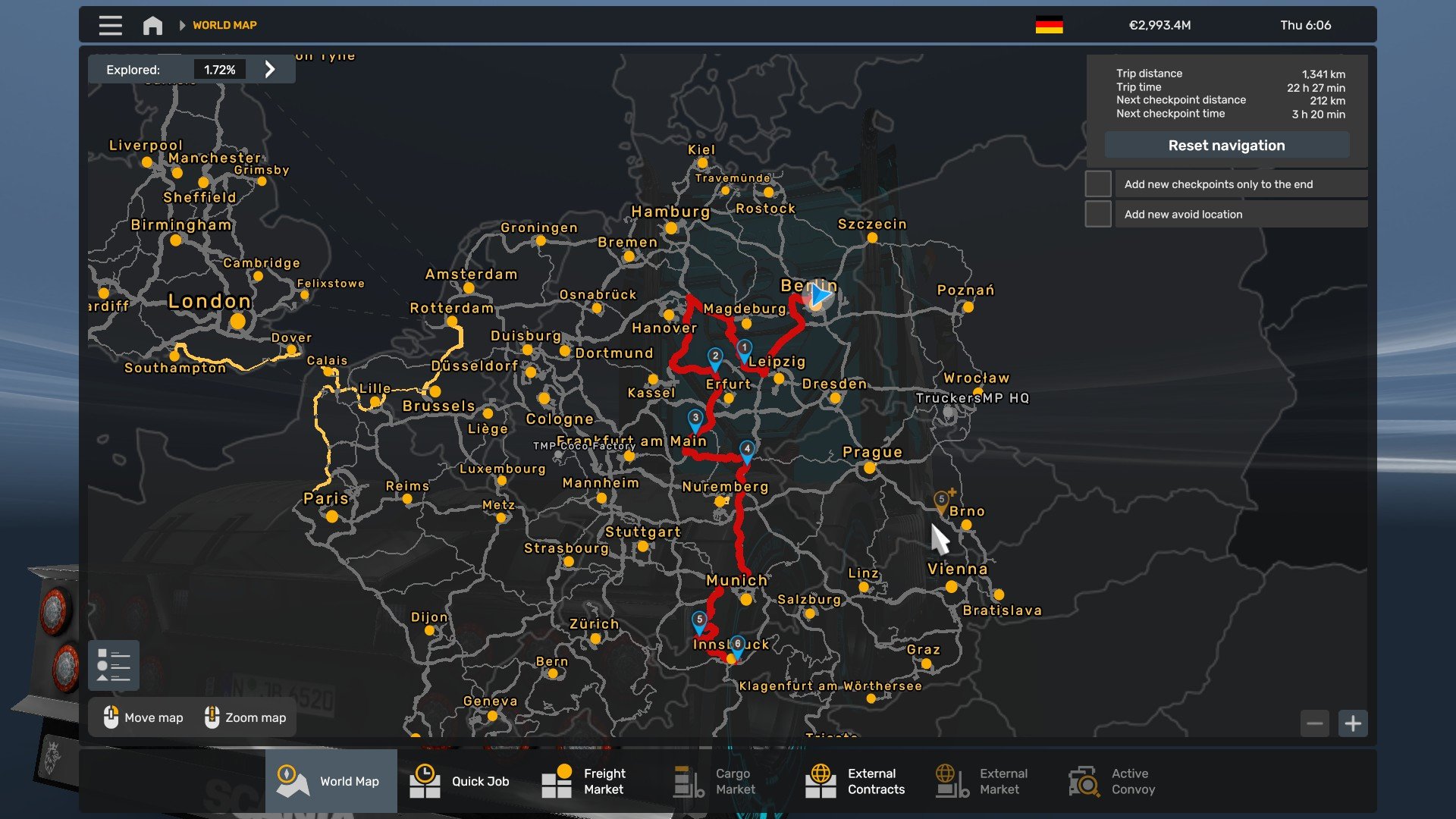The image size is (1456, 819).
Task: Click the Trip distance 1,341 km value
Action: click(1323, 74)
